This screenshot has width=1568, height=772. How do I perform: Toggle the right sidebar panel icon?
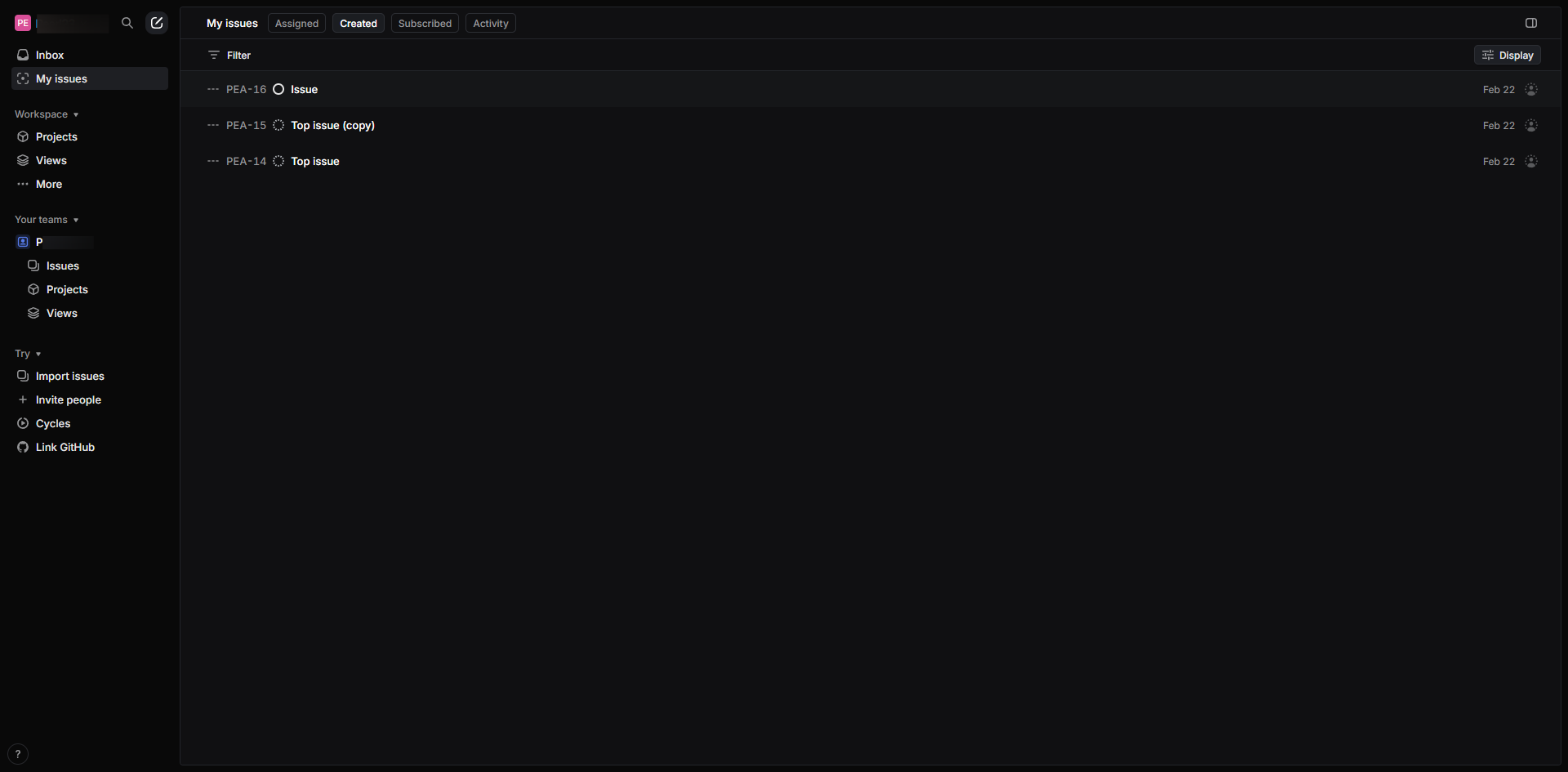(x=1531, y=23)
